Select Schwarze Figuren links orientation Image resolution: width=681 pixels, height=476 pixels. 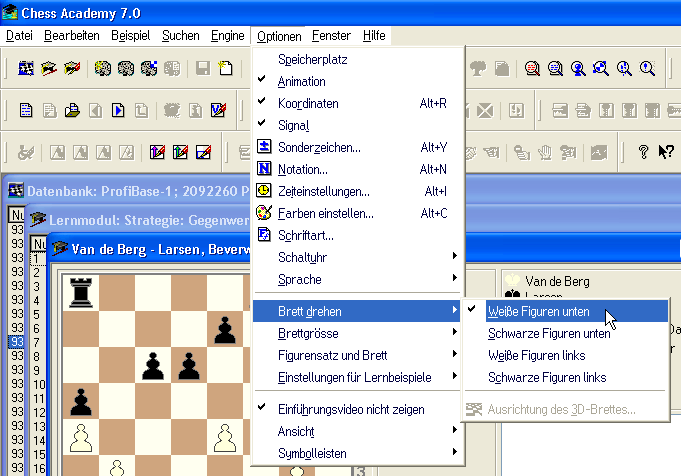click(x=565, y=377)
